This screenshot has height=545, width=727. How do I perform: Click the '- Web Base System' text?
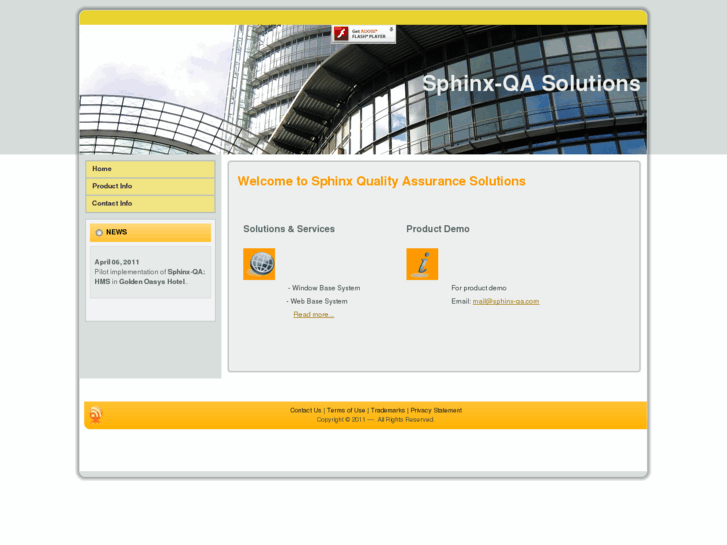point(317,301)
